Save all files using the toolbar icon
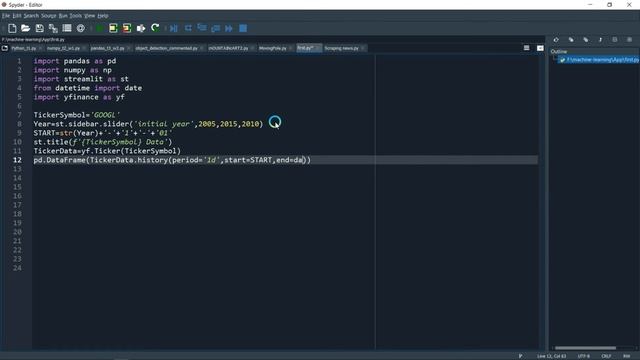 53,28
